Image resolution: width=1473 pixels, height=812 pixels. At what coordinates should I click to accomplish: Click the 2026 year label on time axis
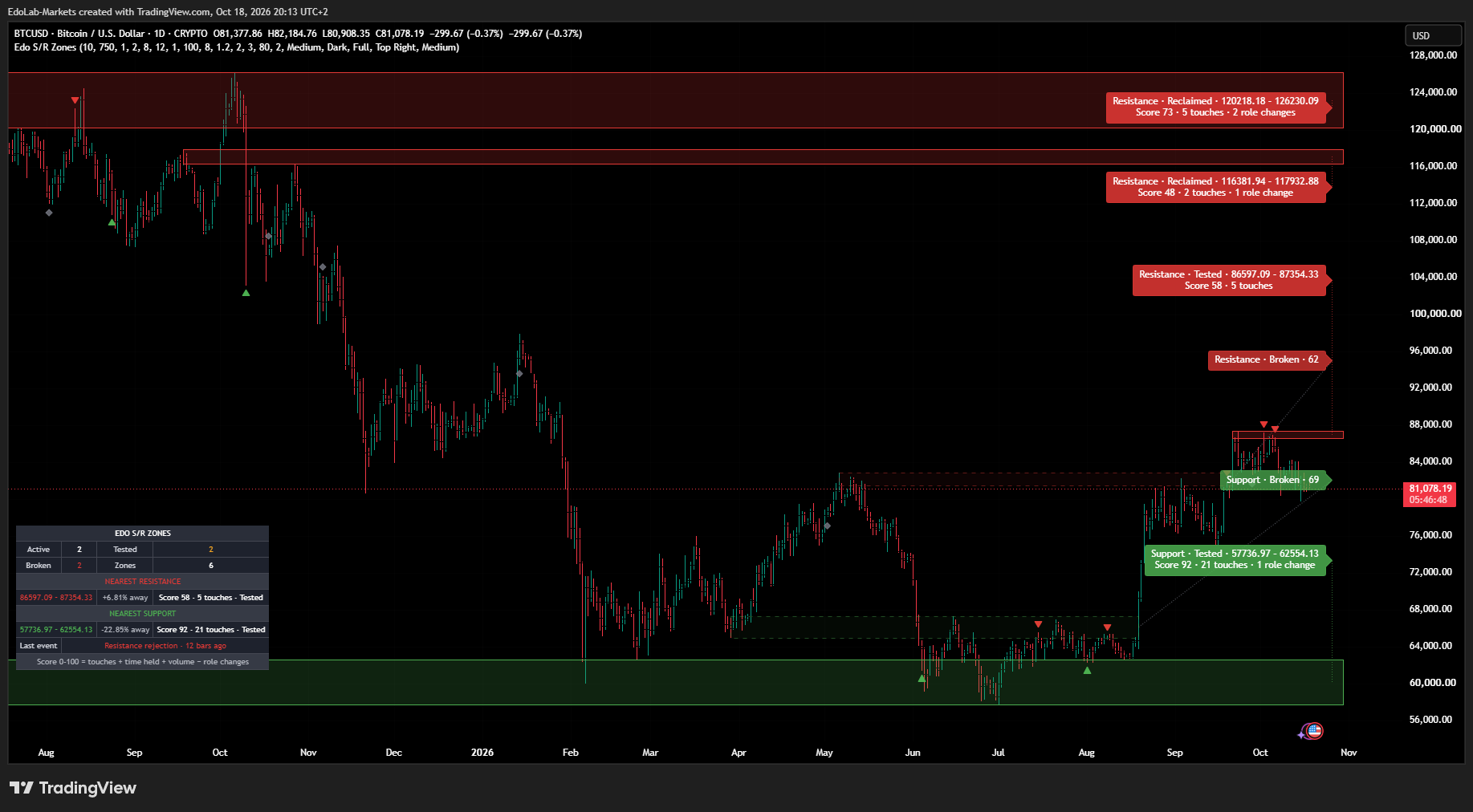click(482, 753)
